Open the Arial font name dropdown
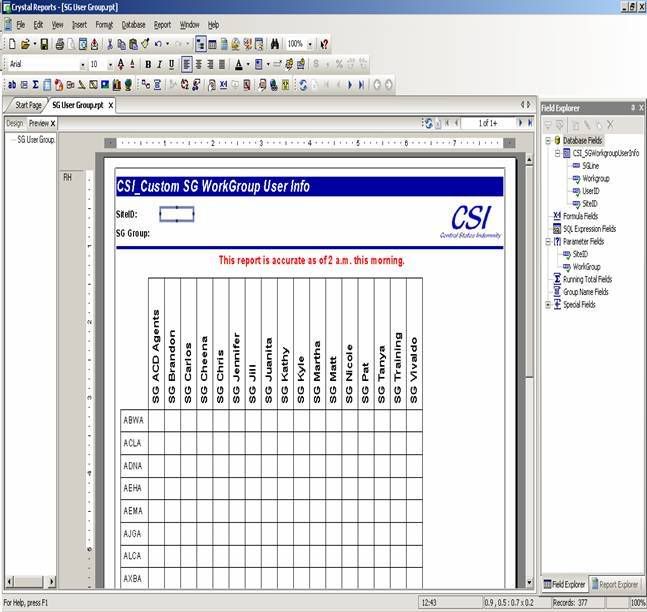 83,65
